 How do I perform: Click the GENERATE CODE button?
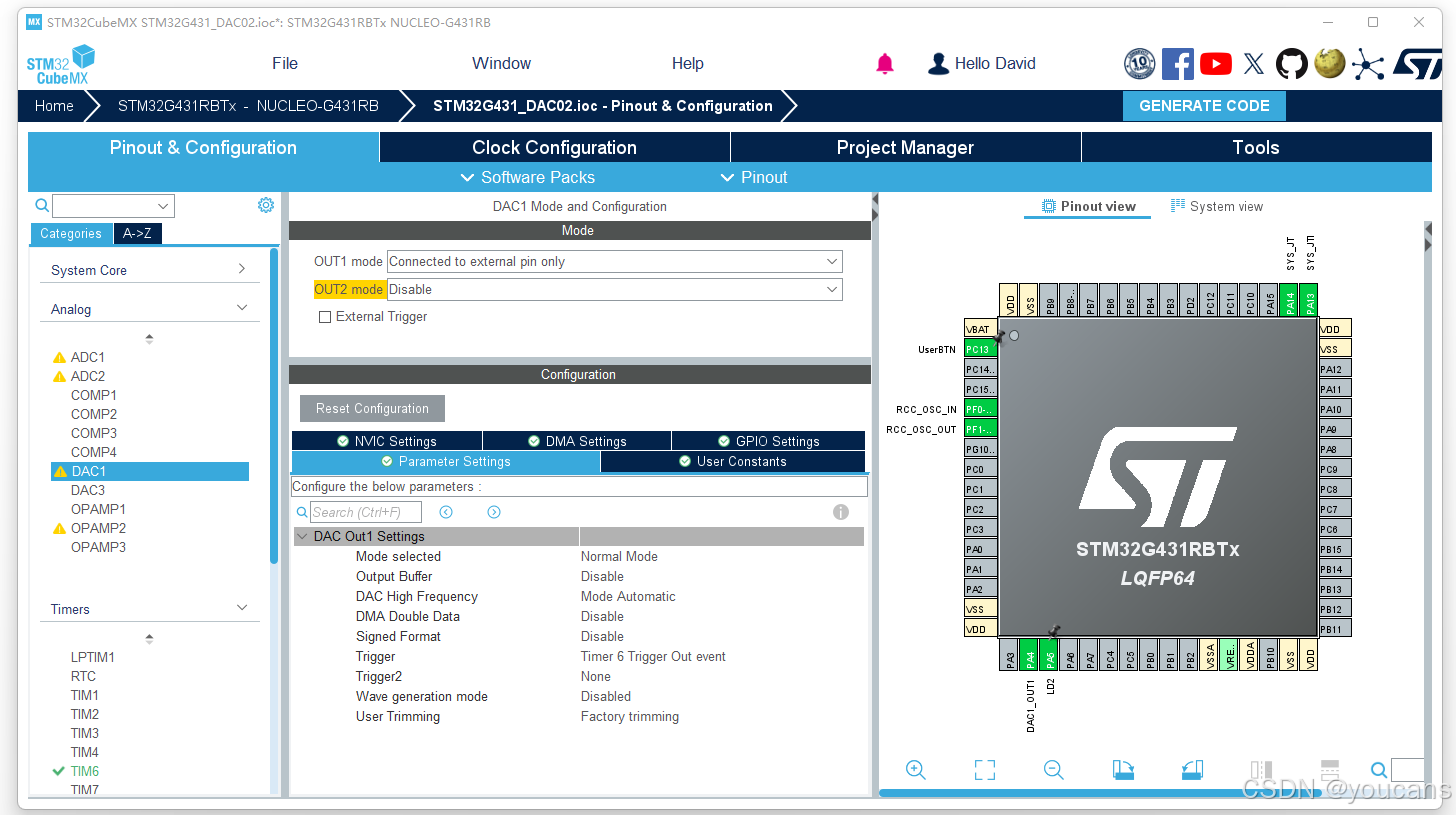point(1204,106)
